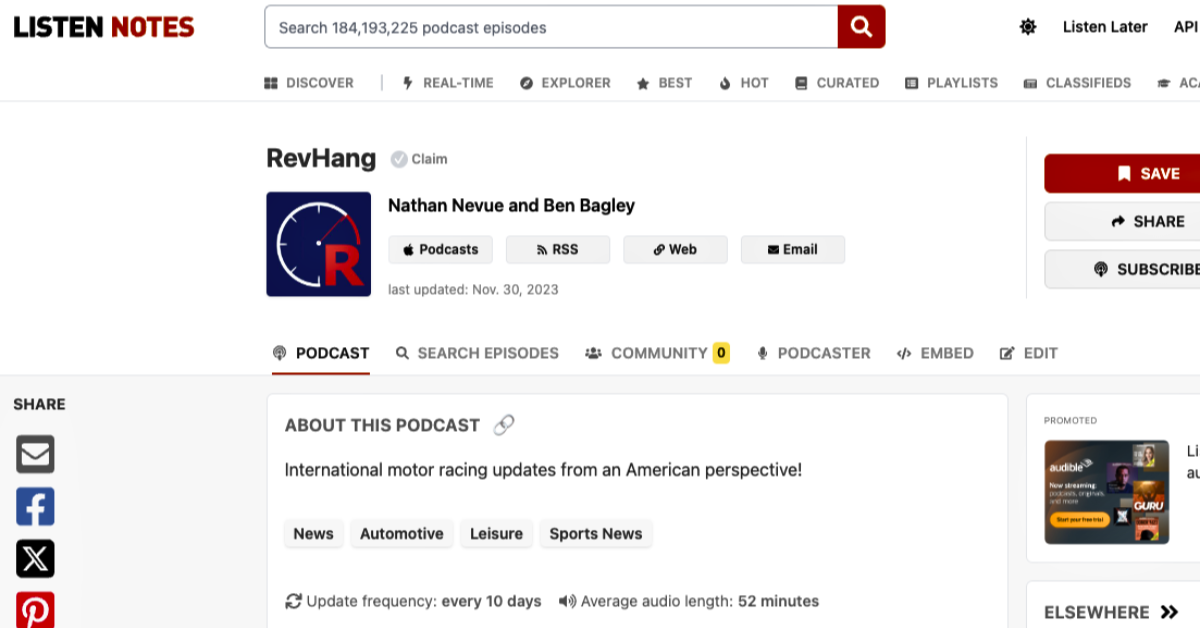The image size is (1200, 628).
Task: Click the podcast description text
Action: coord(543,470)
